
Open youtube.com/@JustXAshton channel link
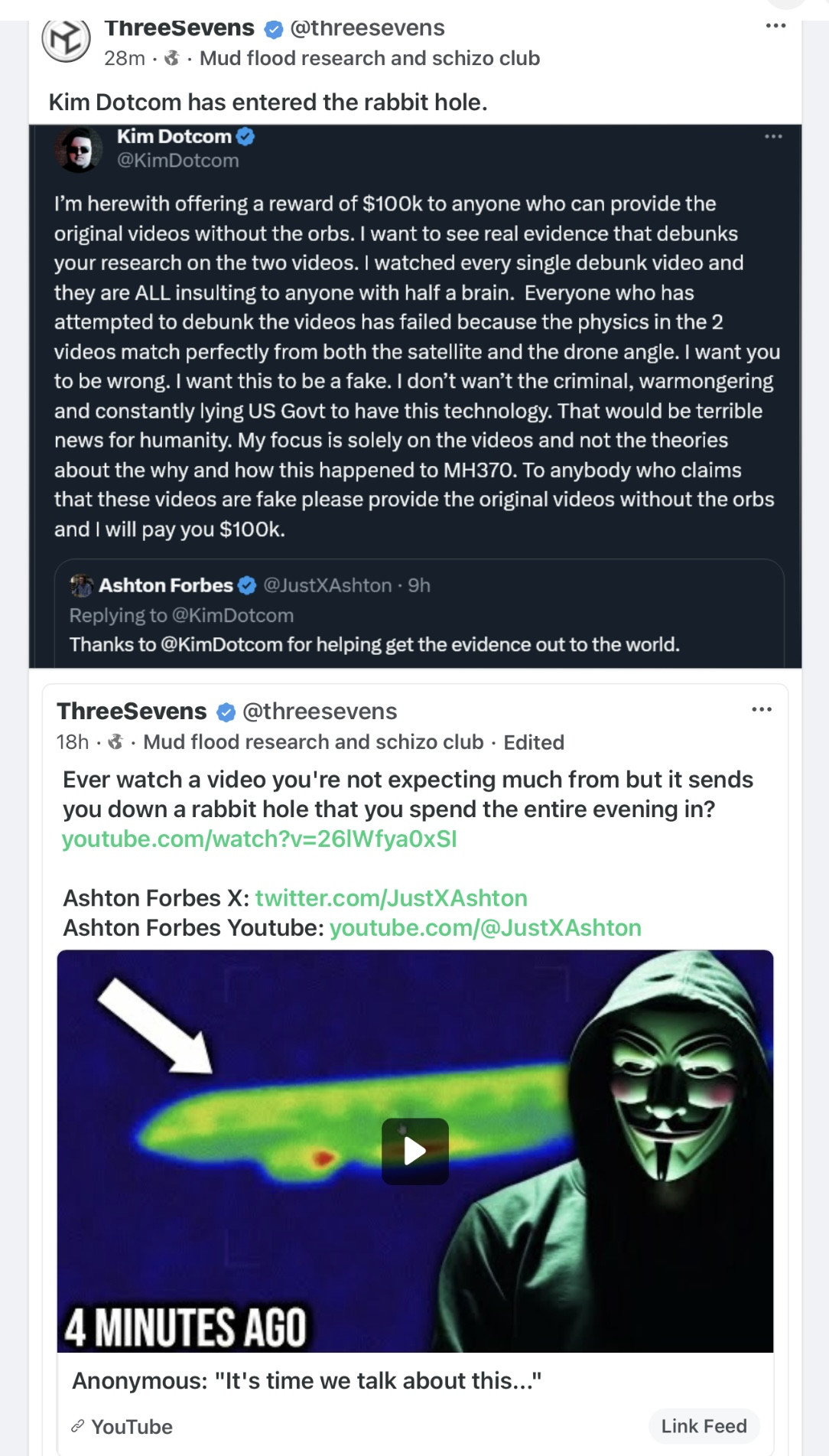(485, 928)
